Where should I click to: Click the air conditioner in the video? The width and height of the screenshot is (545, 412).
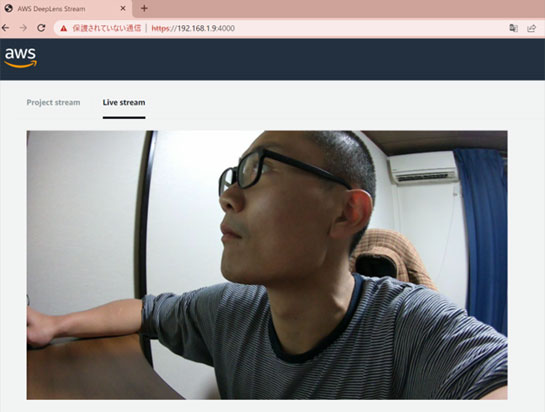423,168
